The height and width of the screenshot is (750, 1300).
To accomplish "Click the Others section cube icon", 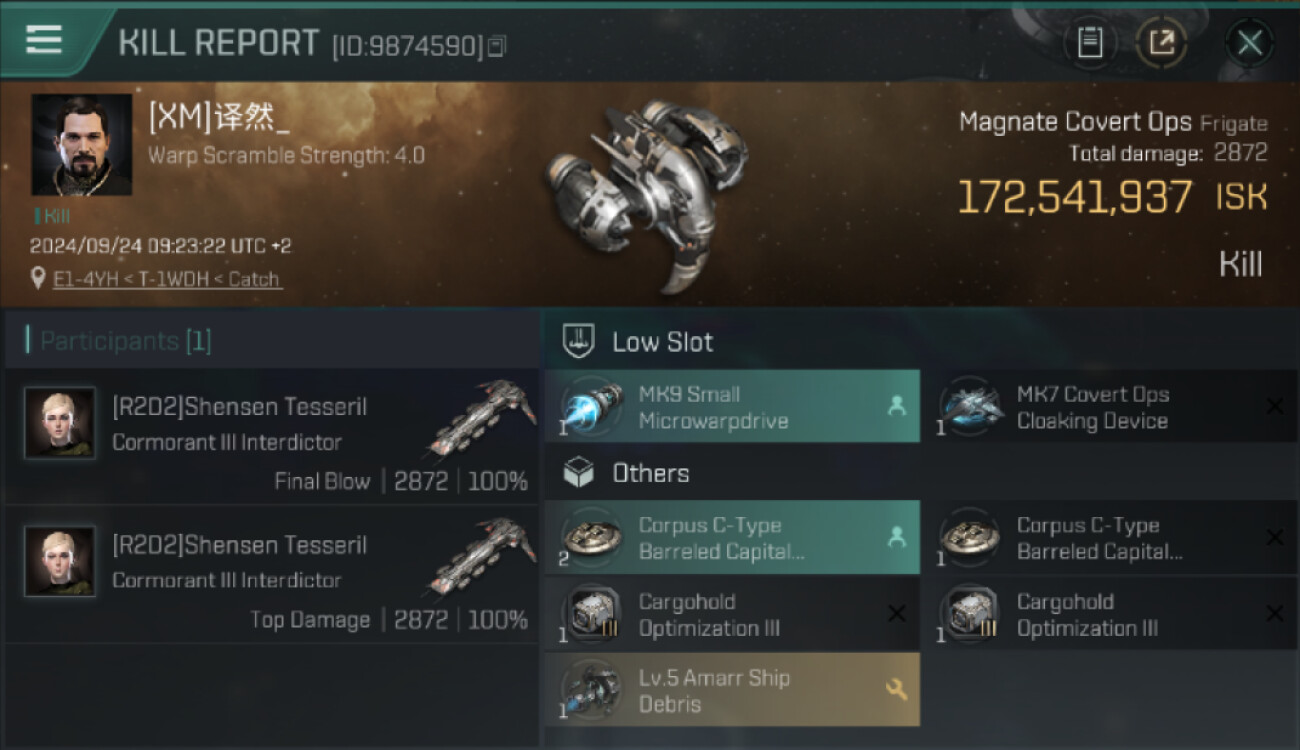I will [579, 473].
